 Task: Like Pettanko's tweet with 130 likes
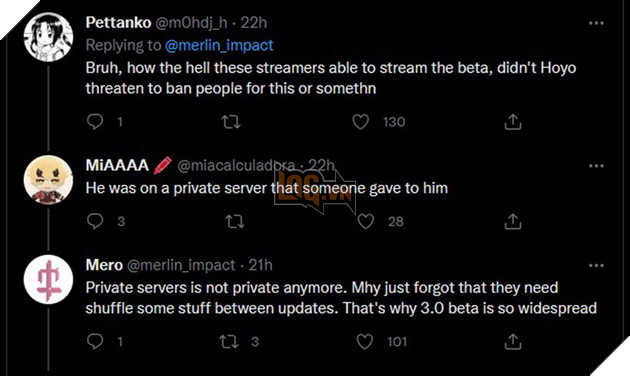coord(360,122)
